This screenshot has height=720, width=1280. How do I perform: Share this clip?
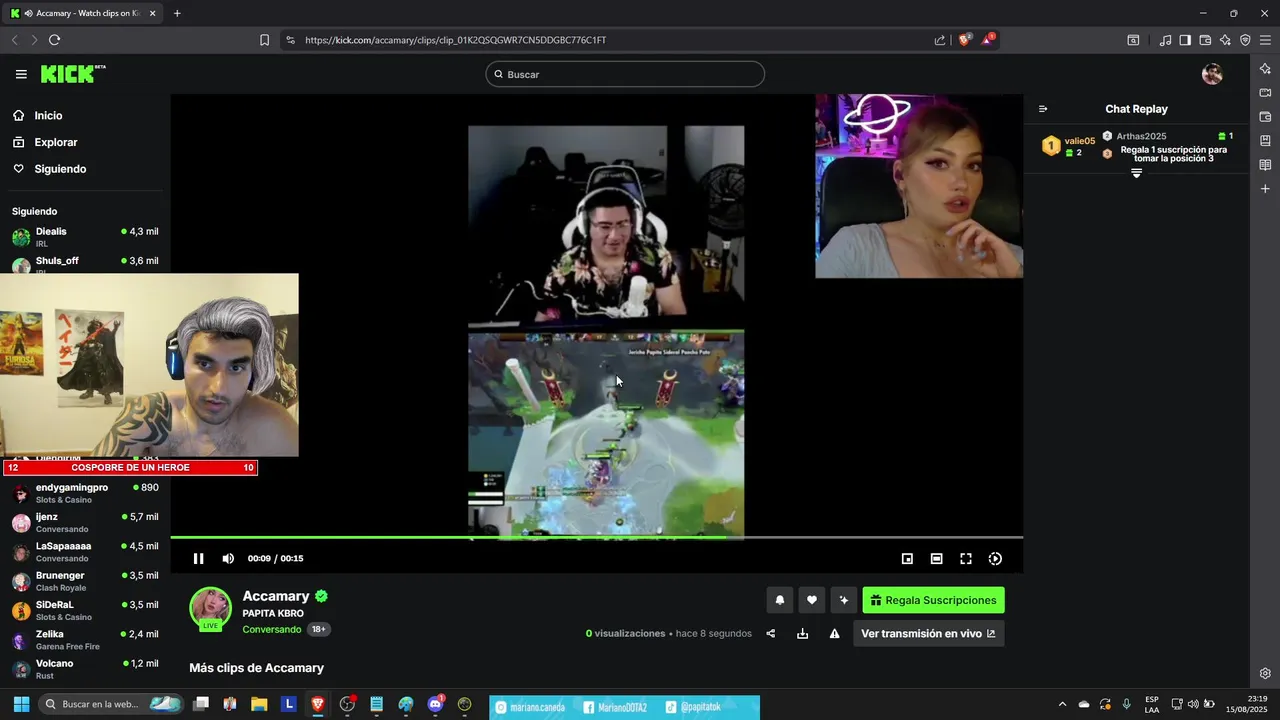tap(771, 633)
